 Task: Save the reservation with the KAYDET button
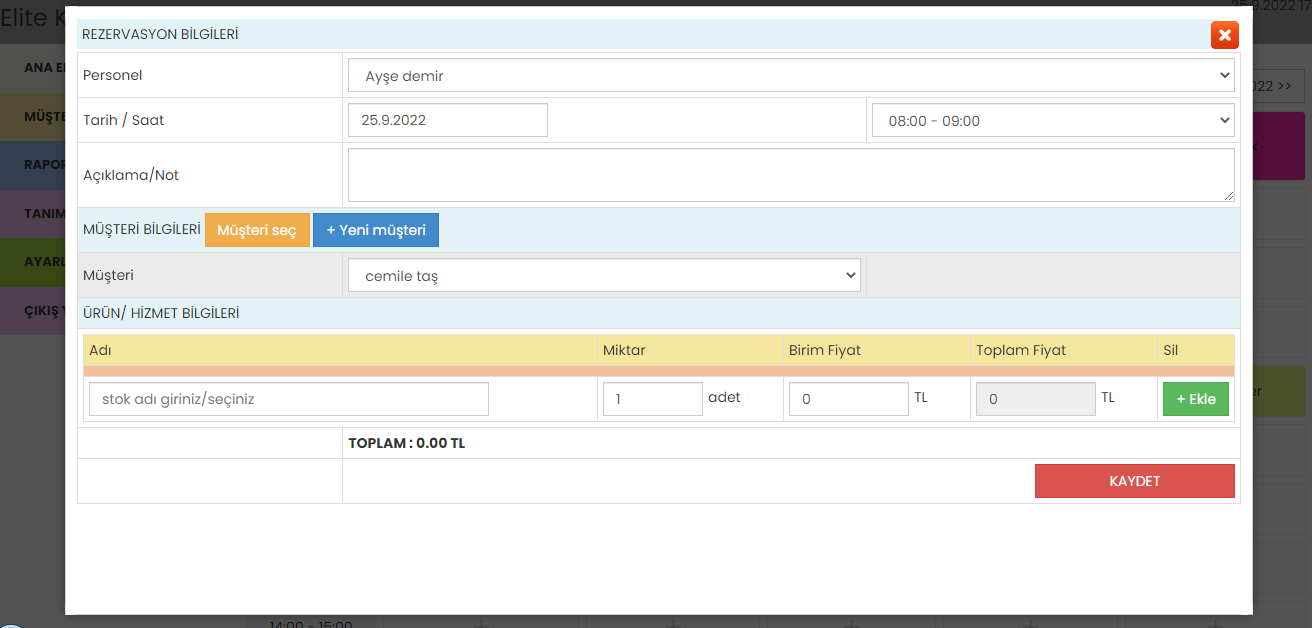(1134, 481)
